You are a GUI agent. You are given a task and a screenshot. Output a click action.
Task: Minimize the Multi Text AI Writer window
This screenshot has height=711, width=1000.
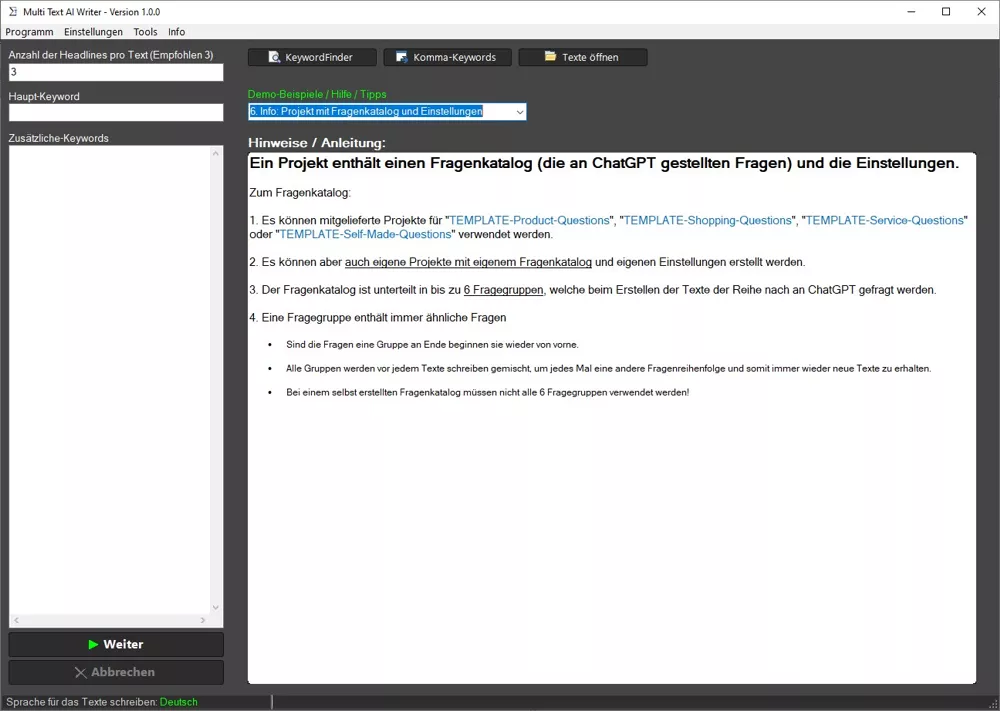911,11
